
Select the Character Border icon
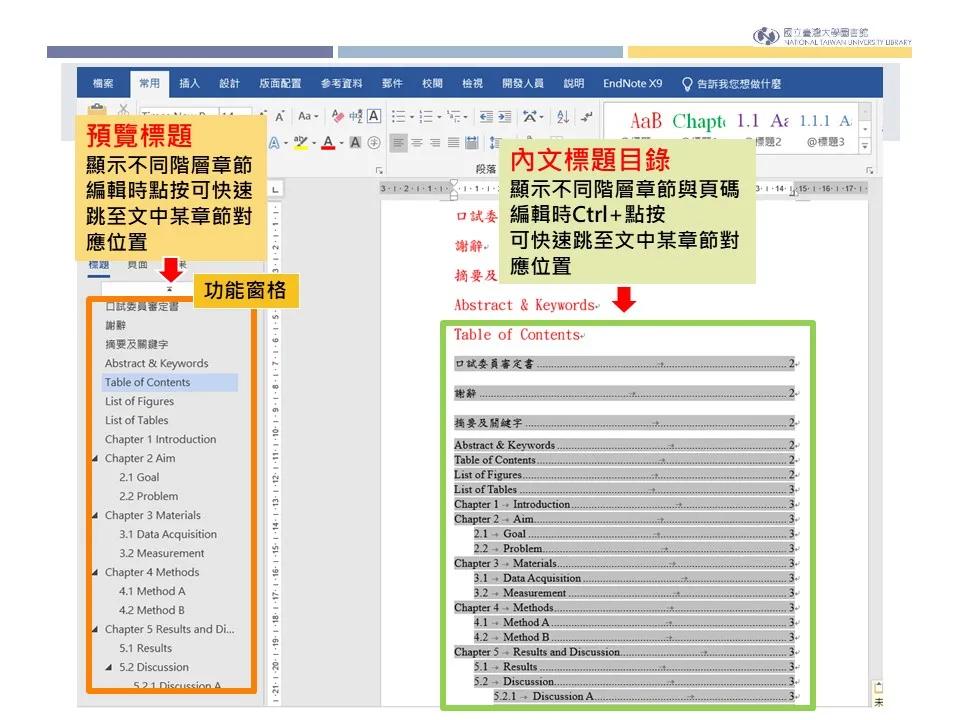tap(372, 117)
